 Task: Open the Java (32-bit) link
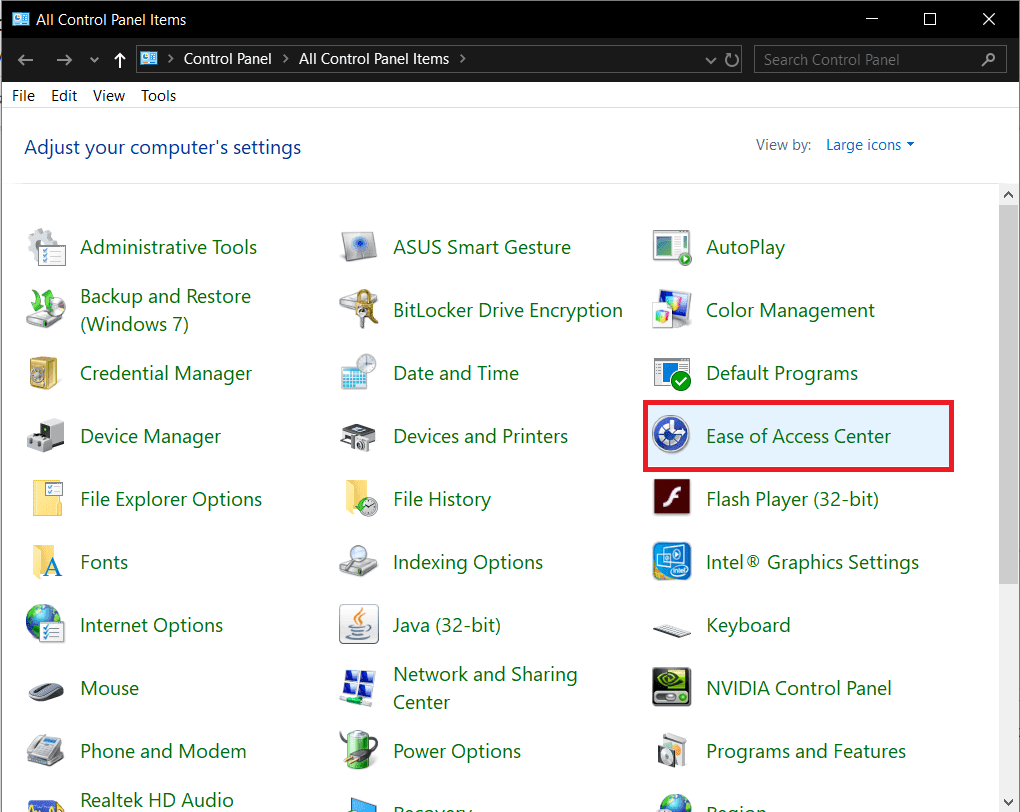pyautogui.click(x=447, y=625)
